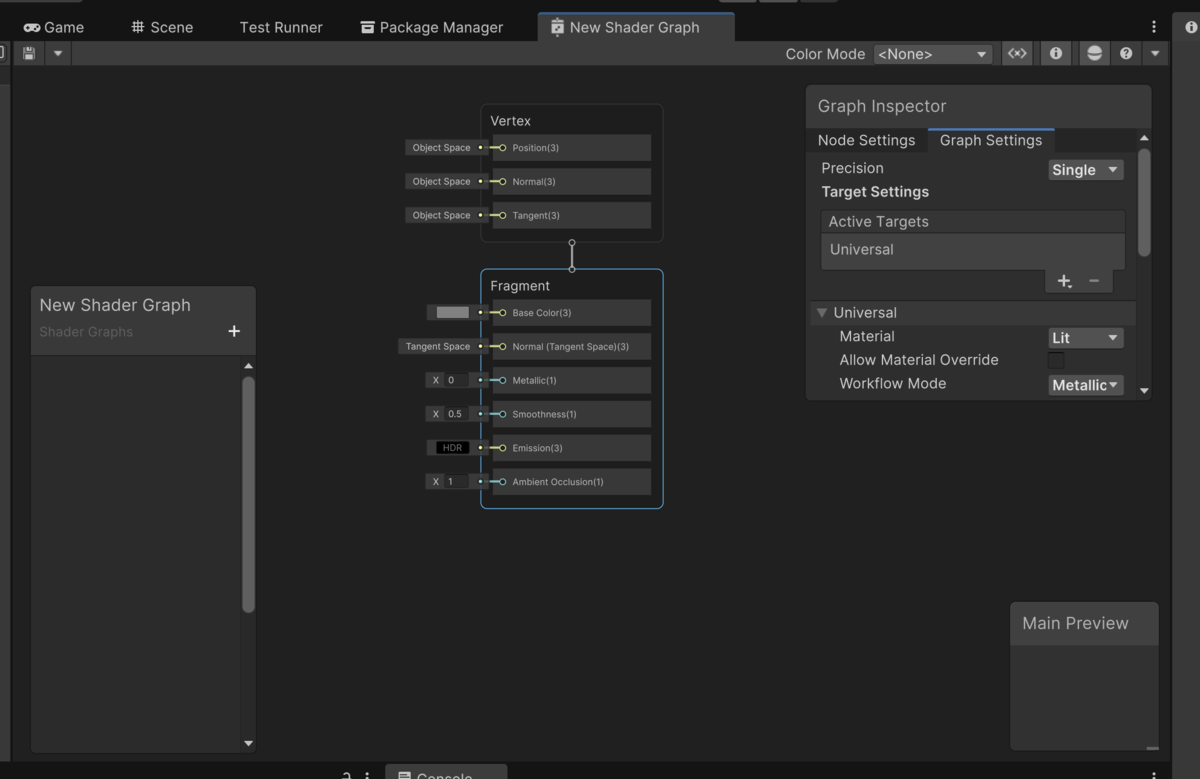The height and width of the screenshot is (779, 1200).
Task: Select the New Shader Graph tab
Action: click(x=635, y=27)
